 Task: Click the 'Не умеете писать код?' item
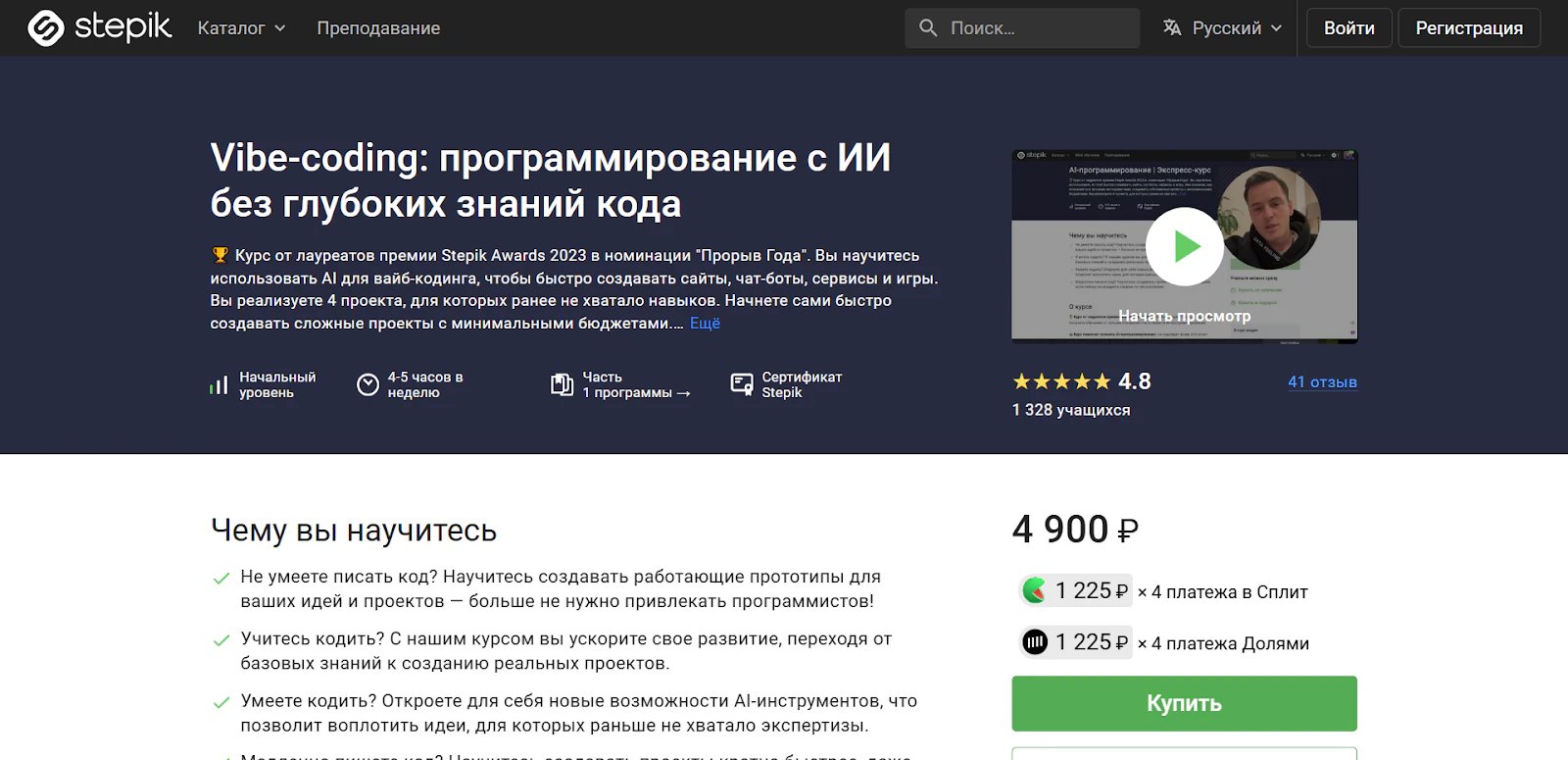coord(561,589)
